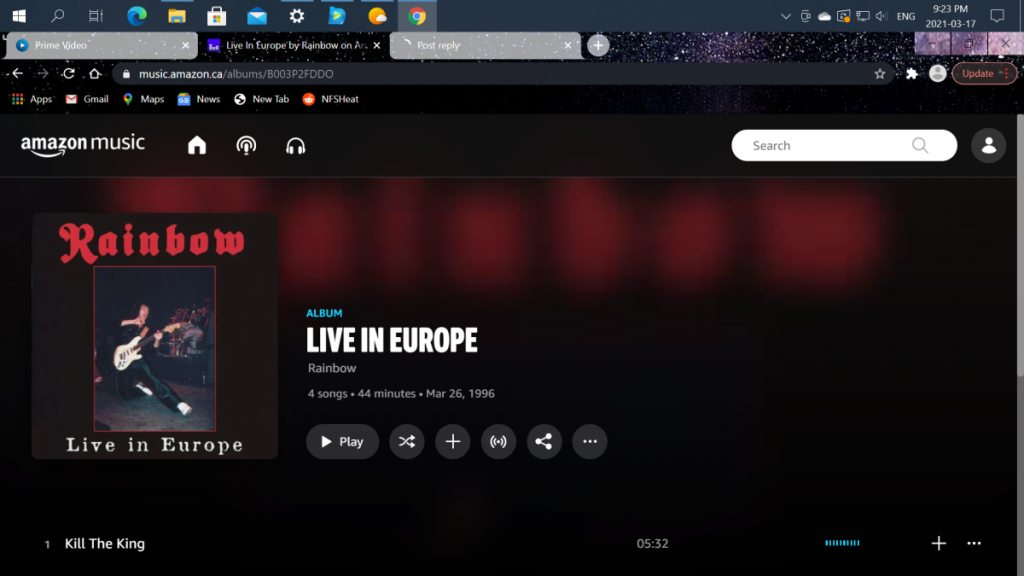The image size is (1024, 576).
Task: Open the New Tab bookmark
Action: (x=261, y=99)
